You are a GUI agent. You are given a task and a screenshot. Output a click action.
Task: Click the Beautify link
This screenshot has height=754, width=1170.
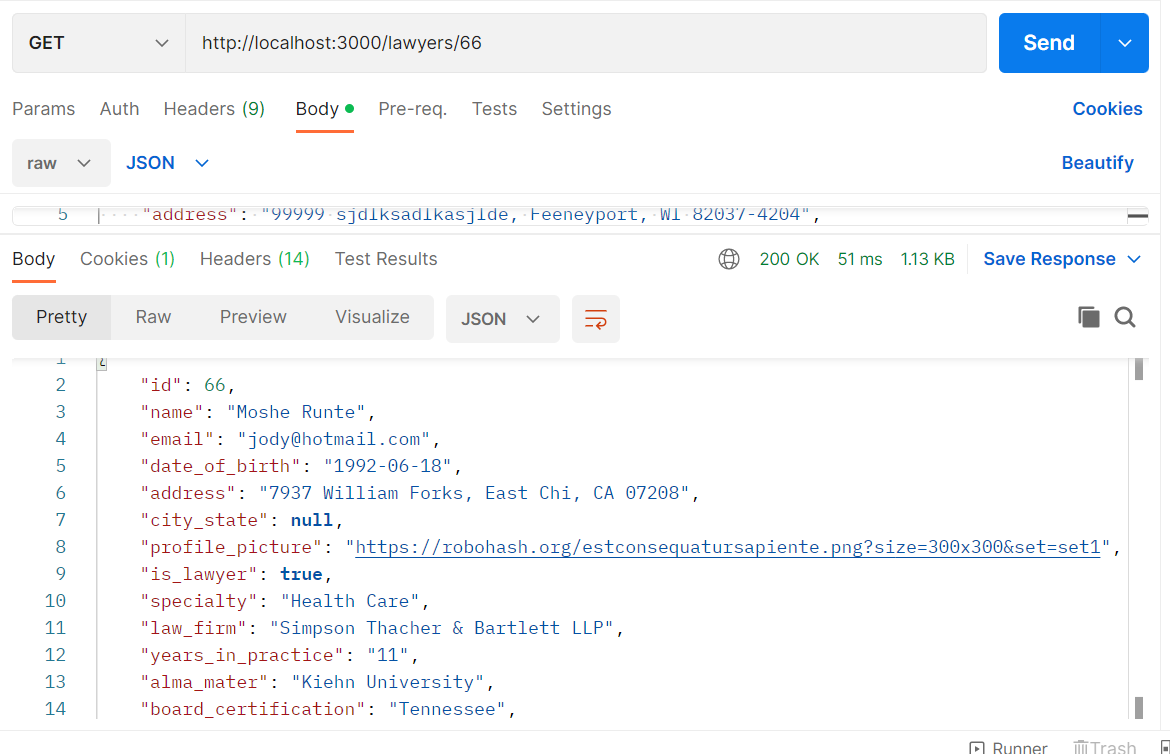point(1097,163)
